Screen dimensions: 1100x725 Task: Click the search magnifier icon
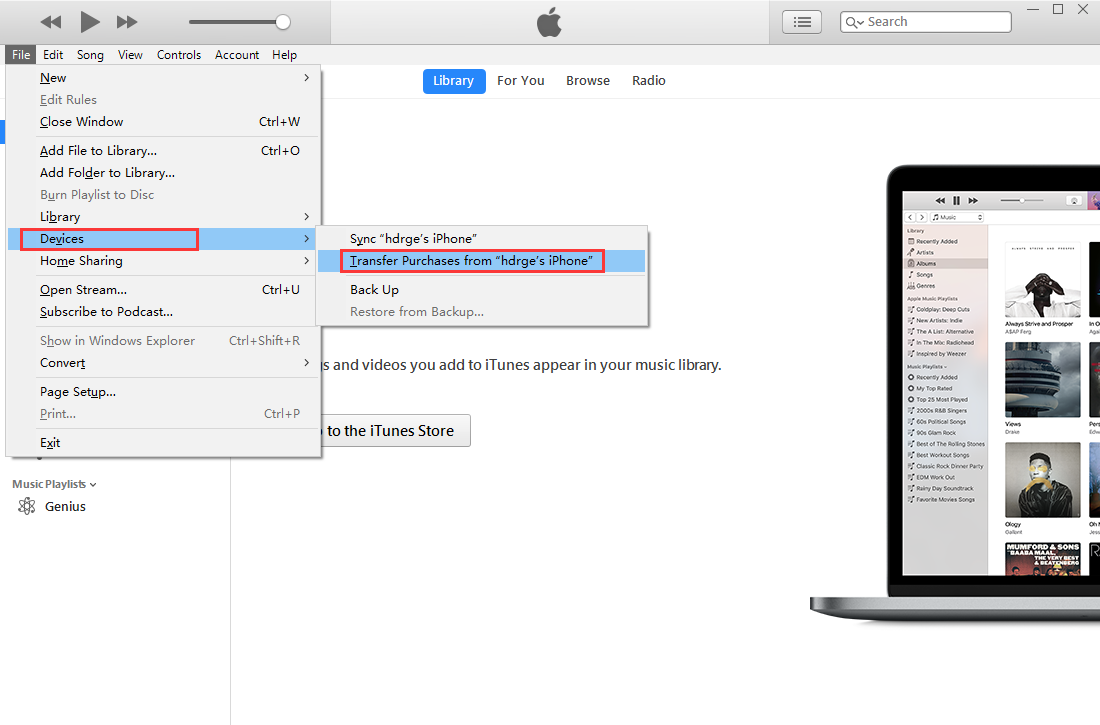click(x=854, y=22)
